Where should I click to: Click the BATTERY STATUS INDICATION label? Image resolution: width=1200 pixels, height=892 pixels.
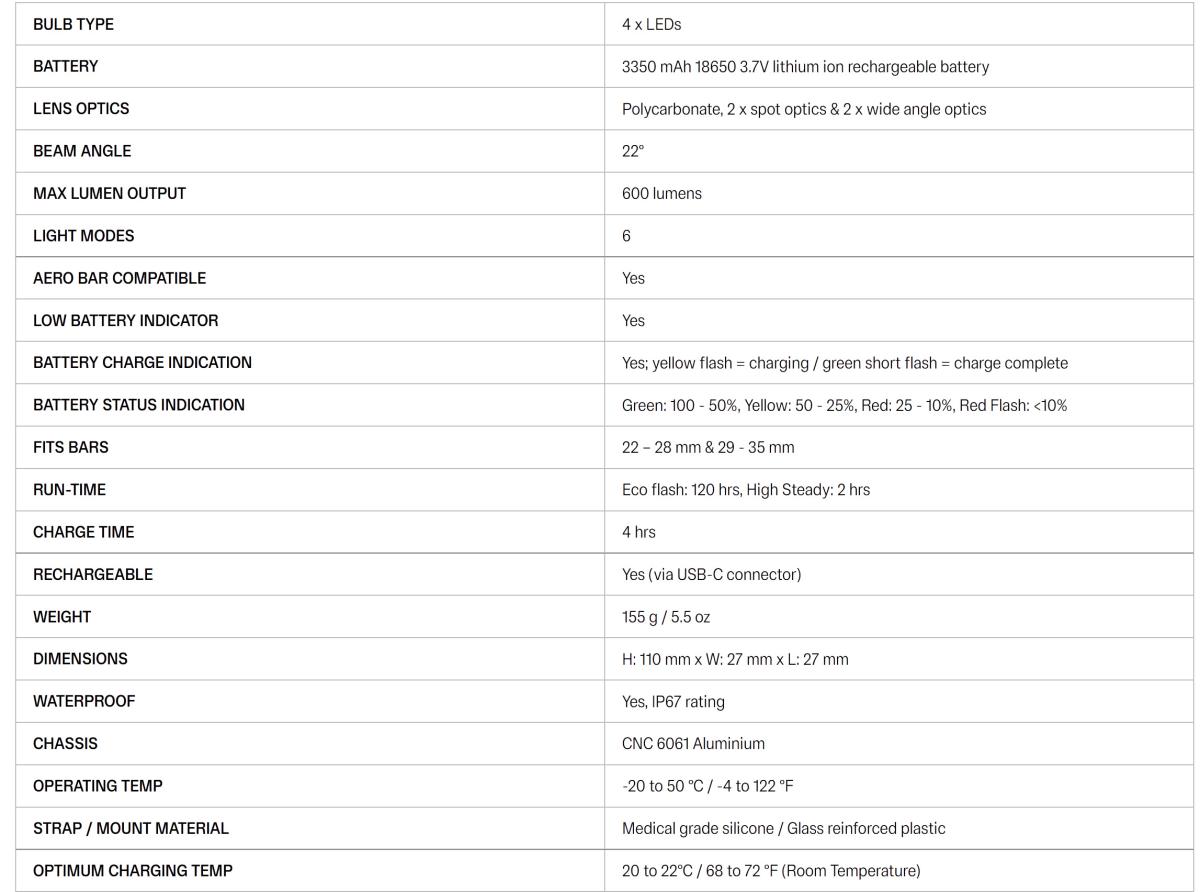pyautogui.click(x=138, y=405)
